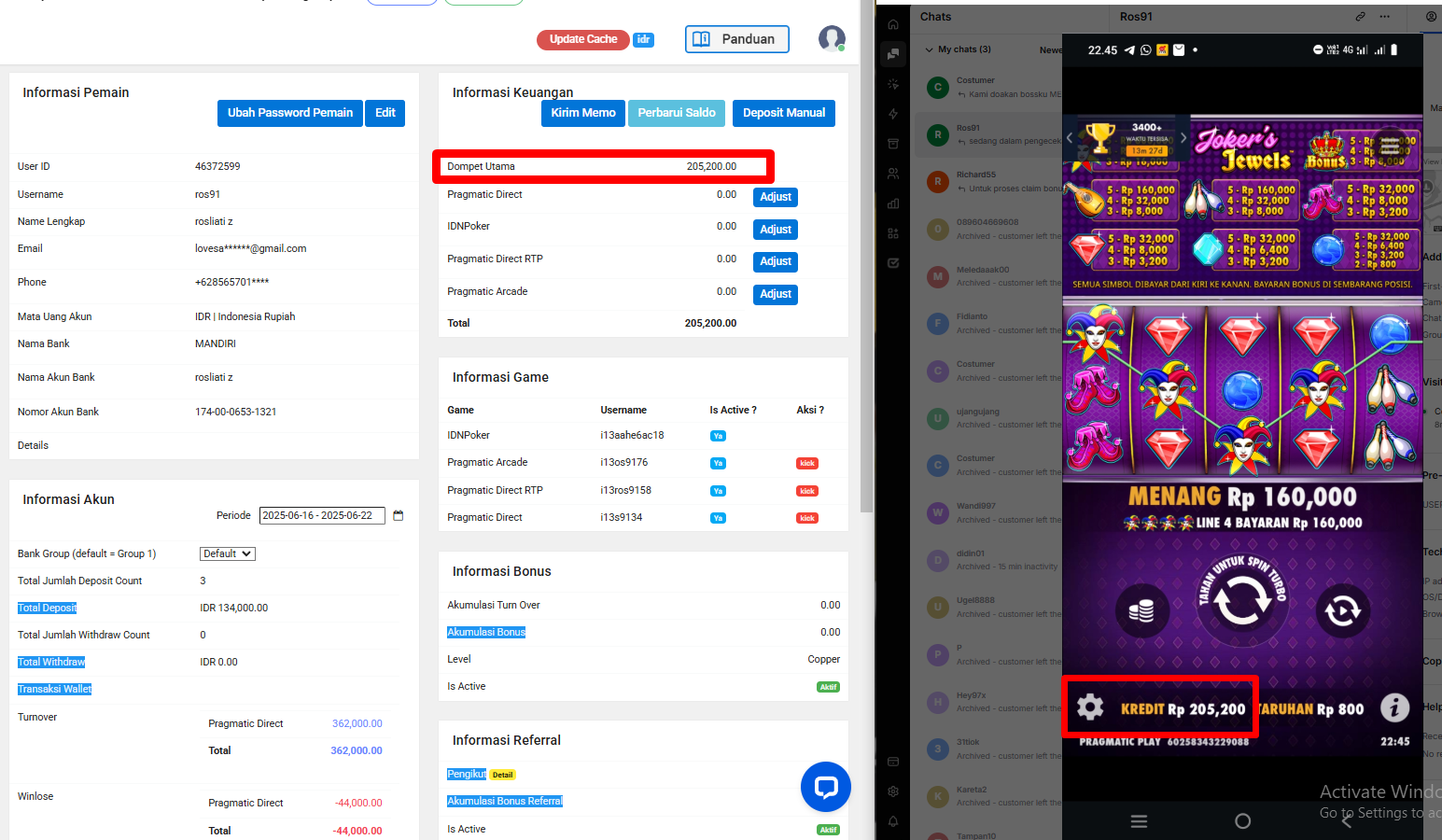Open the game settings gear near KREDIT
This screenshot has height=840, width=1442.
[1090, 707]
